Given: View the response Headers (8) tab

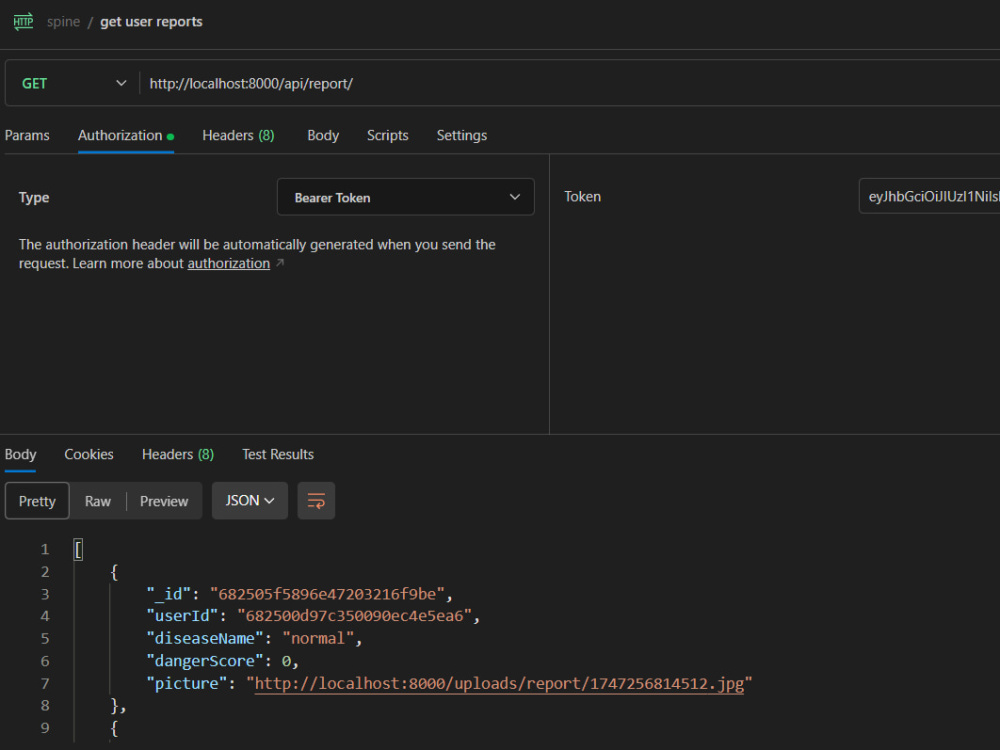Looking at the screenshot, I should coord(178,454).
